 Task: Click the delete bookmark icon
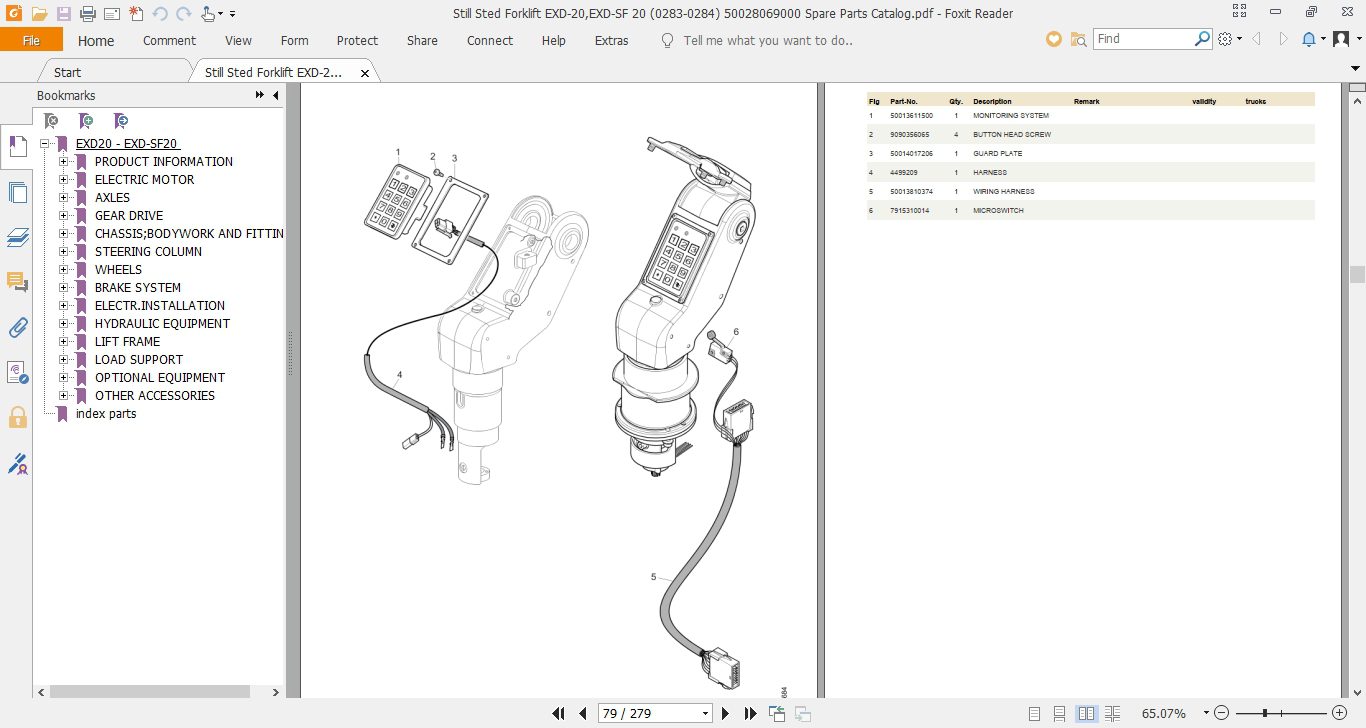pos(52,121)
